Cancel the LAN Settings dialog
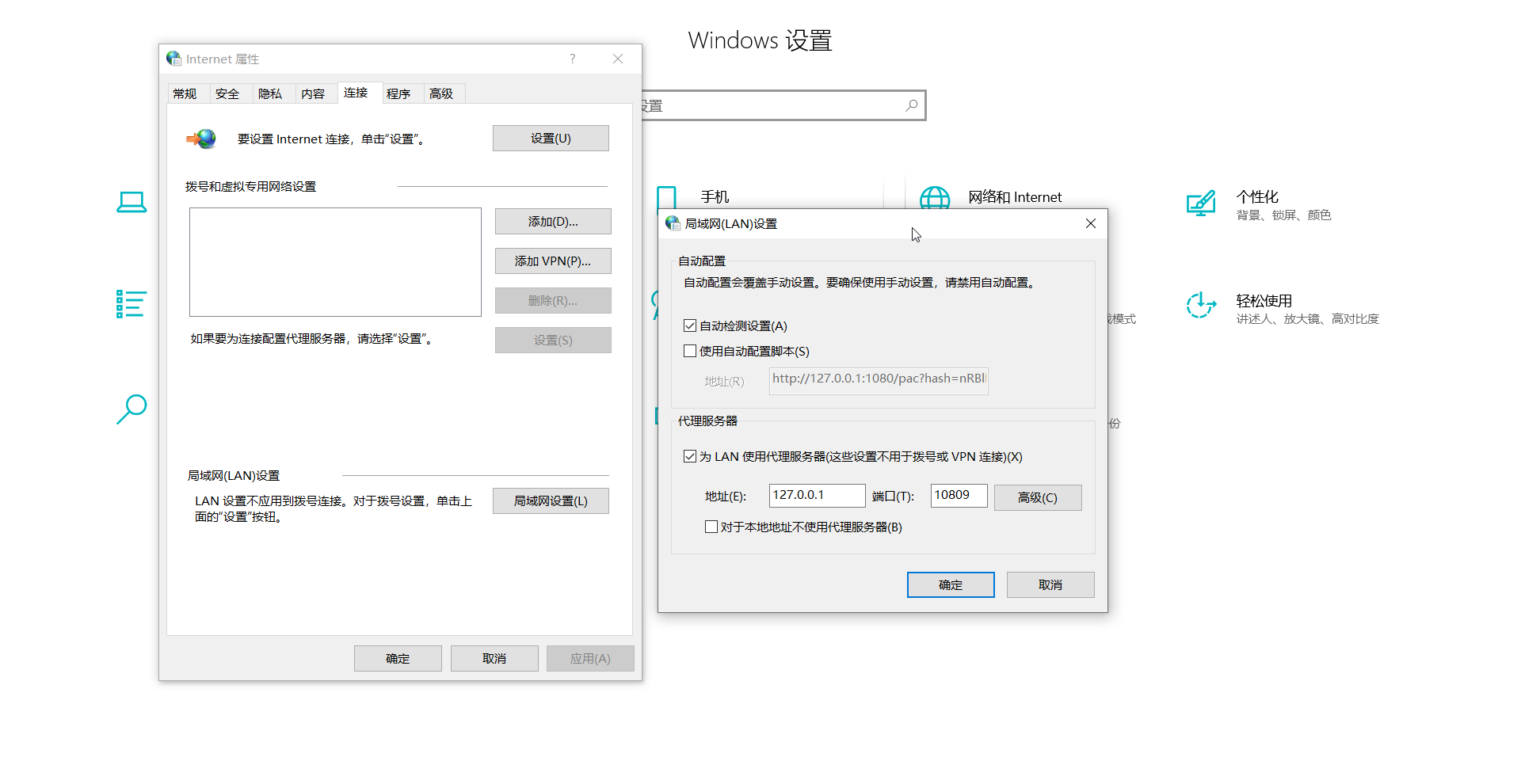The height and width of the screenshot is (784, 1521). [x=1050, y=584]
